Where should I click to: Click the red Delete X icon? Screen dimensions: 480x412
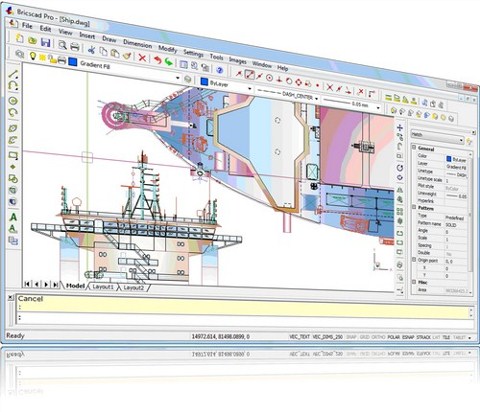point(142,58)
